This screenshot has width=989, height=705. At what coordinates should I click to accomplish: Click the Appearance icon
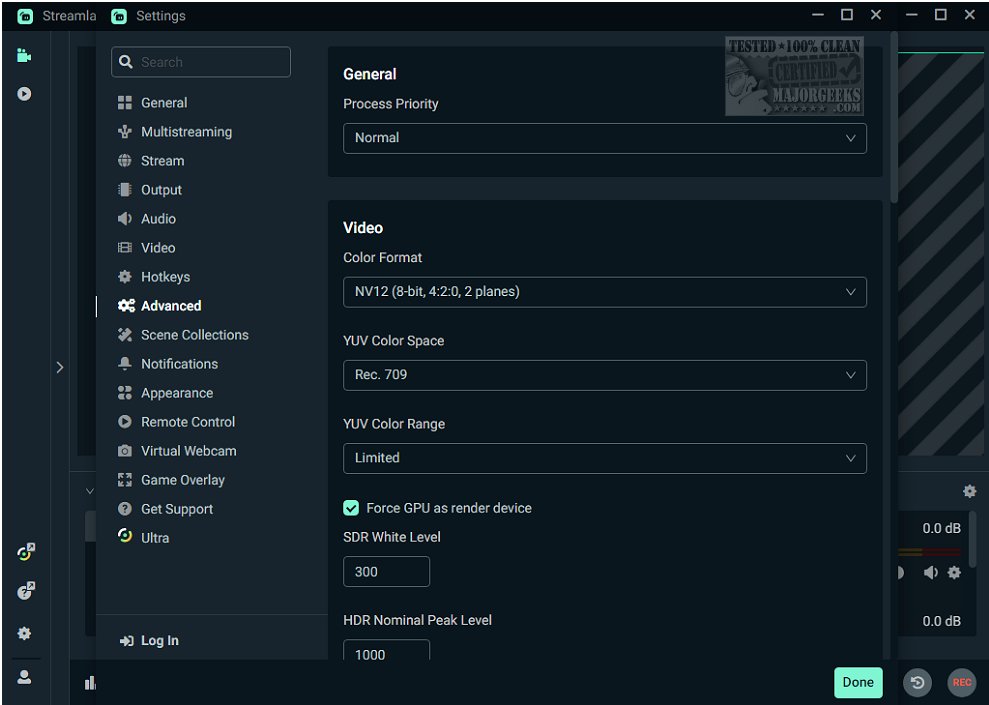click(x=125, y=393)
